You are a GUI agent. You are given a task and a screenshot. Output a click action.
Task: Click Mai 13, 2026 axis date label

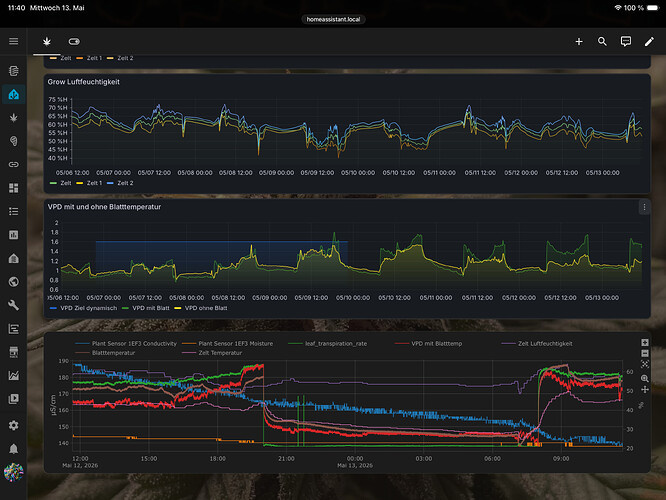(355, 466)
